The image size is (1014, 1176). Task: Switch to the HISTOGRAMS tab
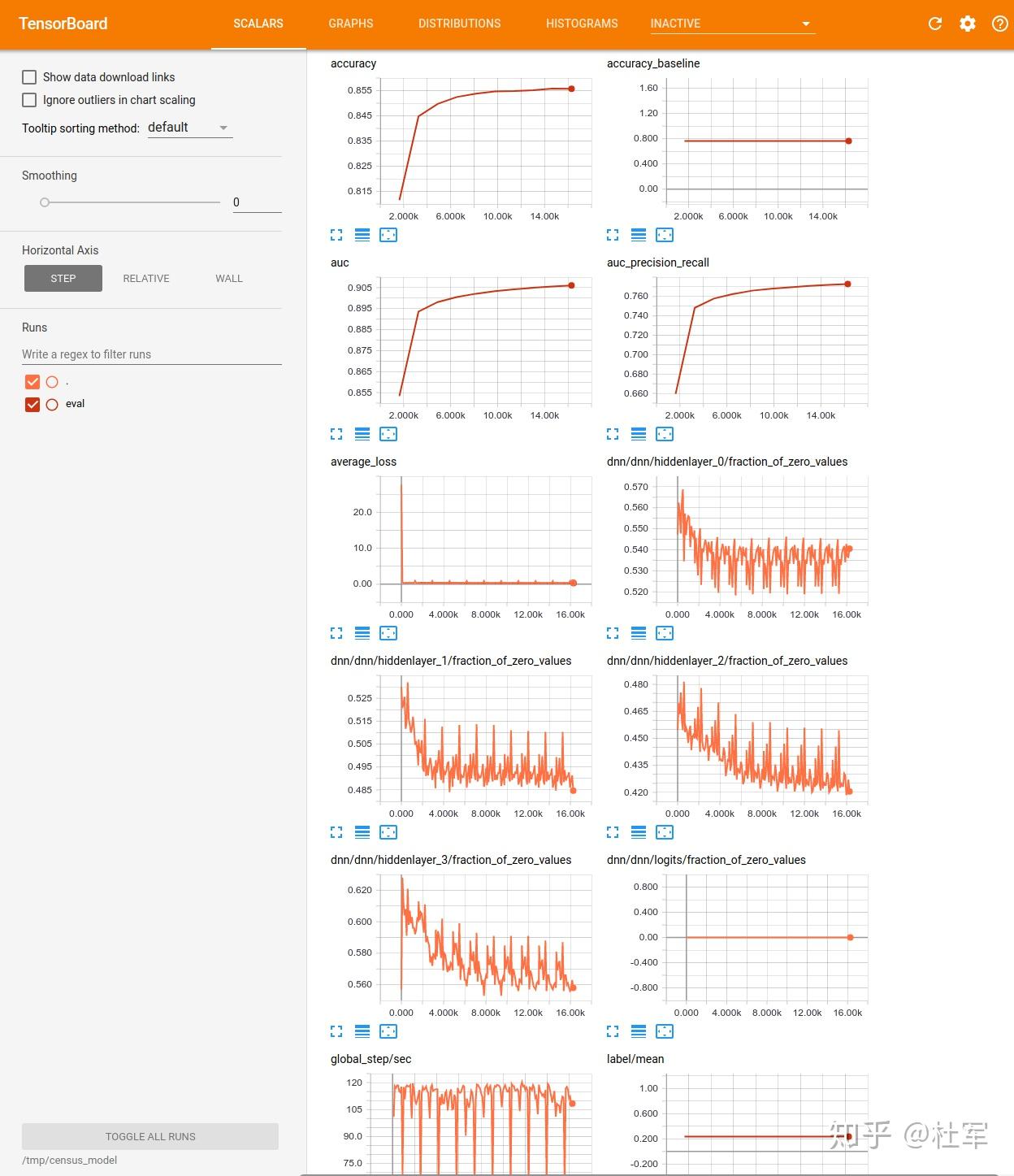(582, 24)
